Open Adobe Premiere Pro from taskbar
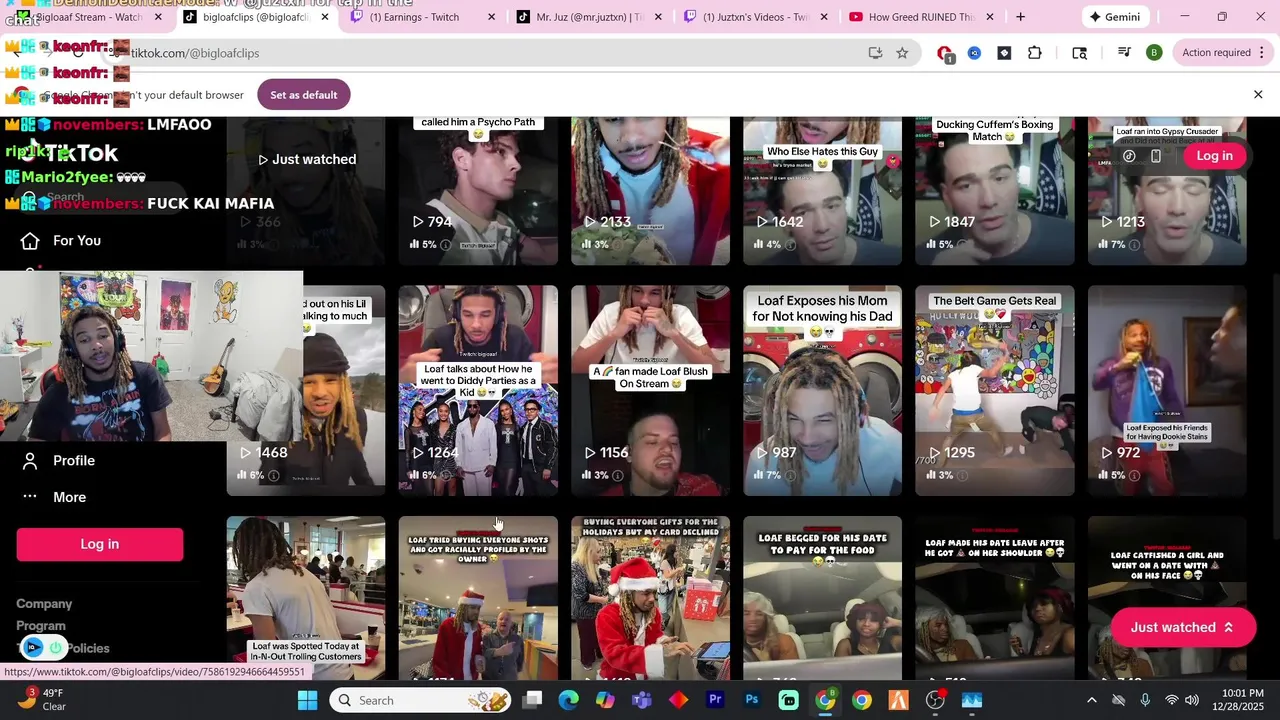 pyautogui.click(x=715, y=700)
